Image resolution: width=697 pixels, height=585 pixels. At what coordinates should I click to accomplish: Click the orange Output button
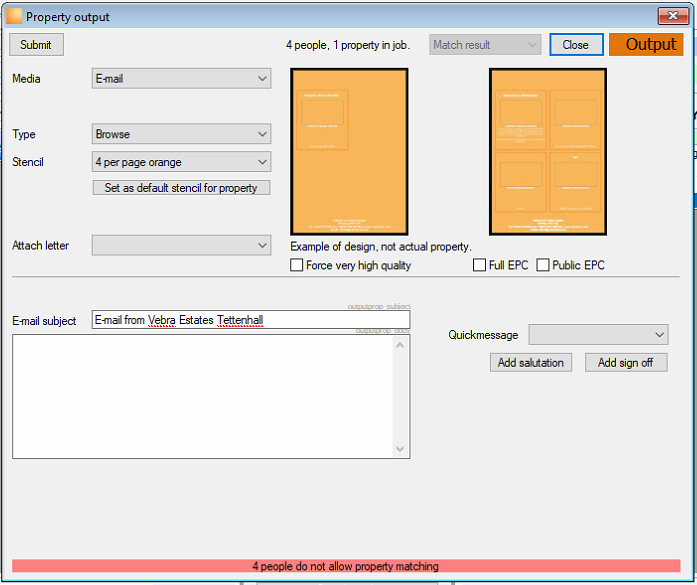click(x=646, y=44)
